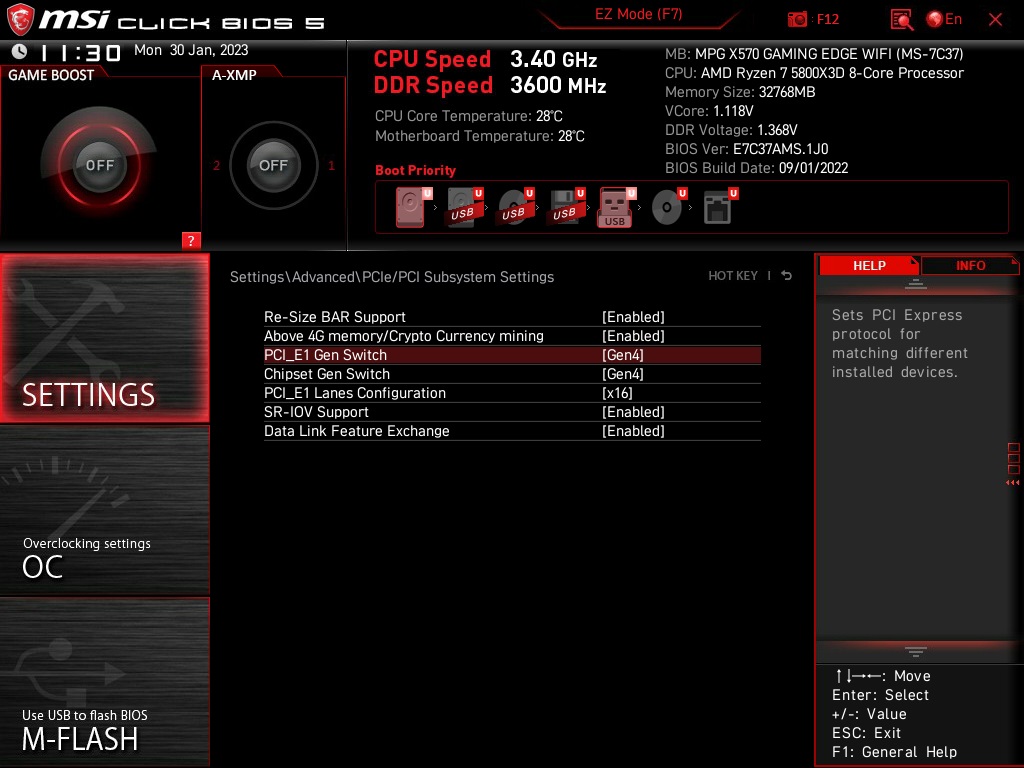
Task: Select the USB floppy boot device icon
Action: click(566, 207)
